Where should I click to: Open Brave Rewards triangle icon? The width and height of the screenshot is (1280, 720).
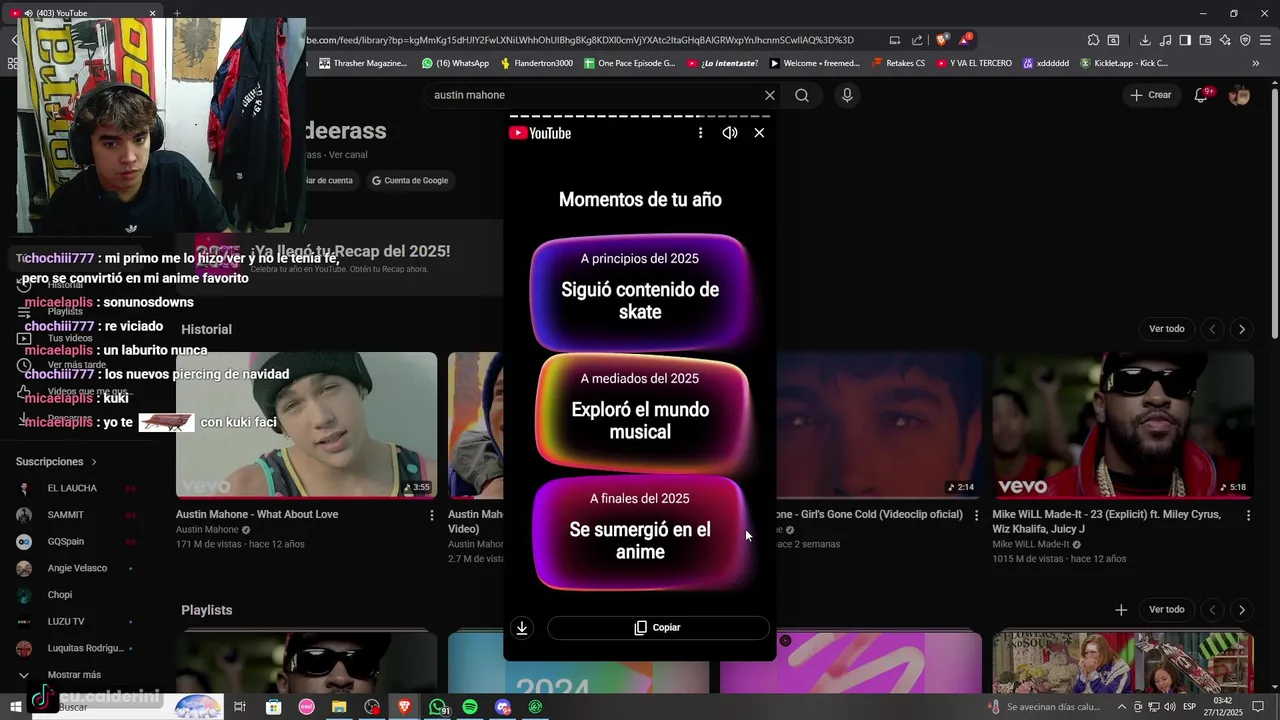[x=964, y=40]
